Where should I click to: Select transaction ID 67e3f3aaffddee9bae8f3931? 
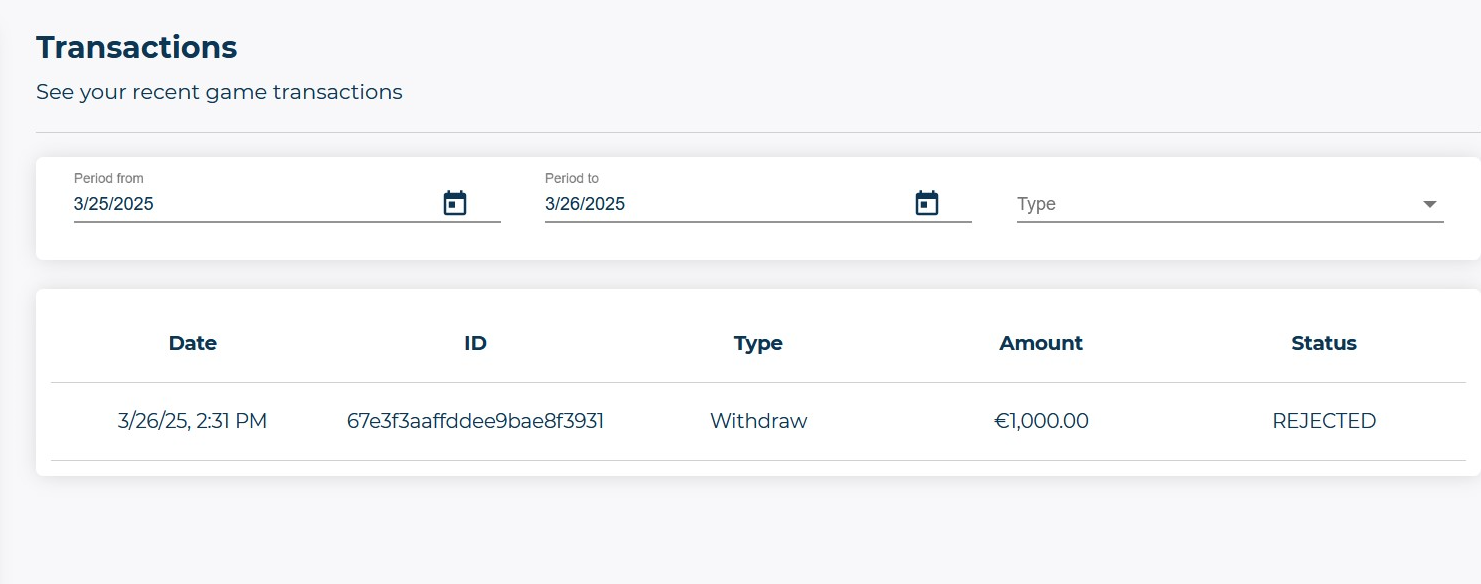pos(475,421)
